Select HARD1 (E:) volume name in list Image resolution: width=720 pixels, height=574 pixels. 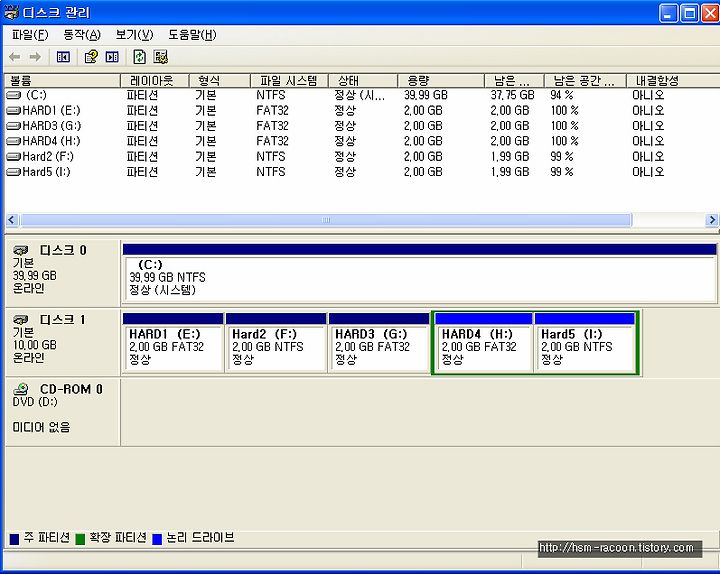coord(51,110)
